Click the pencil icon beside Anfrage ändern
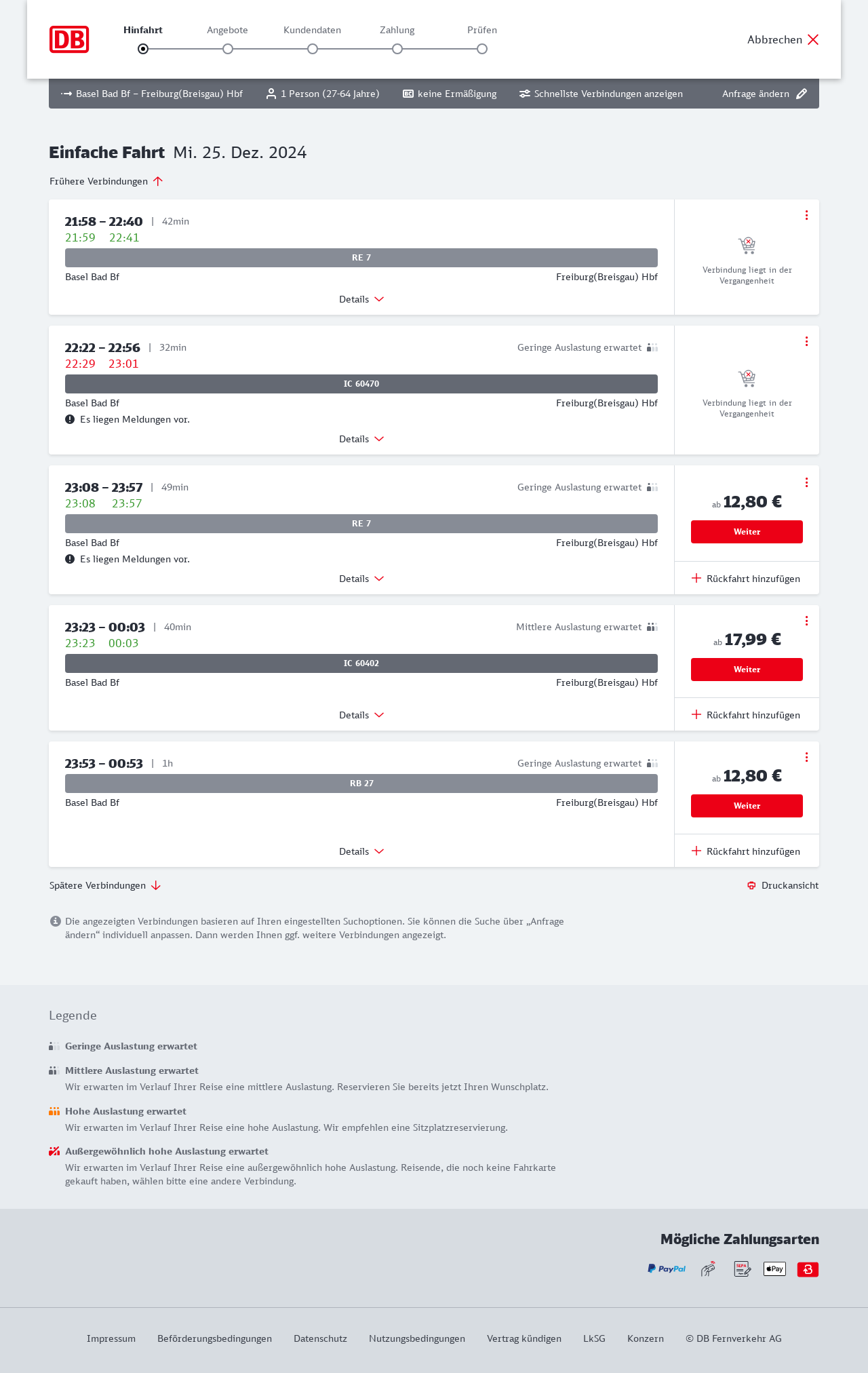This screenshot has height=1373, width=868. pos(802,94)
